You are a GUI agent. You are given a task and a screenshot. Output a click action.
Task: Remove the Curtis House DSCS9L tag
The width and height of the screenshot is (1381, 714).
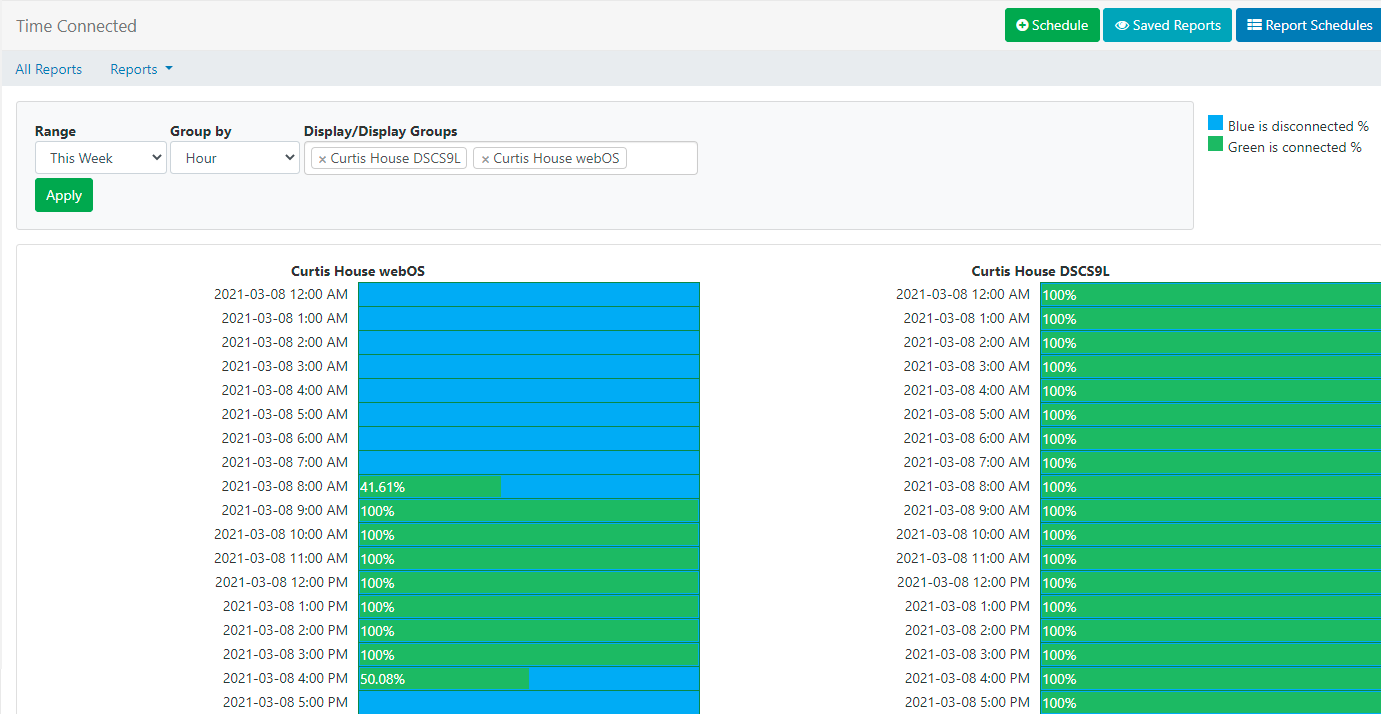tap(322, 159)
